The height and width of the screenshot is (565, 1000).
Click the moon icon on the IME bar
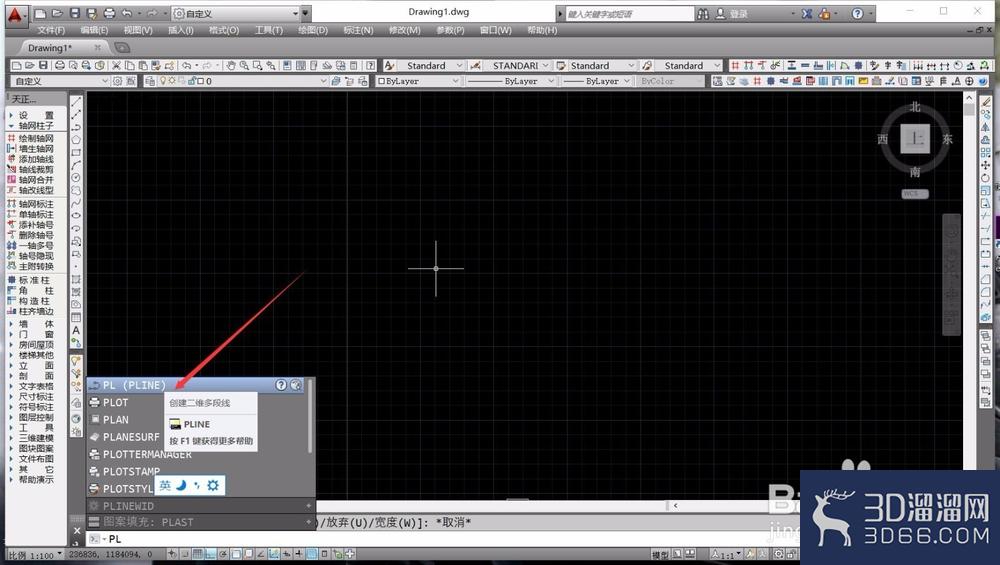(181, 485)
